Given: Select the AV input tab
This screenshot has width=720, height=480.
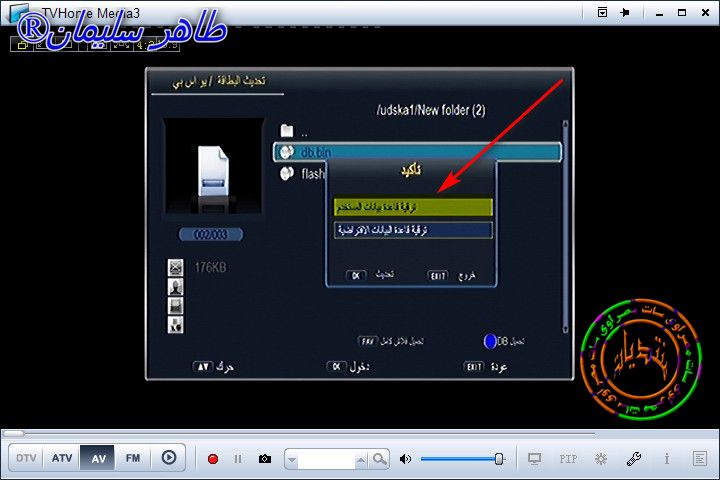Looking at the screenshot, I should [98, 458].
